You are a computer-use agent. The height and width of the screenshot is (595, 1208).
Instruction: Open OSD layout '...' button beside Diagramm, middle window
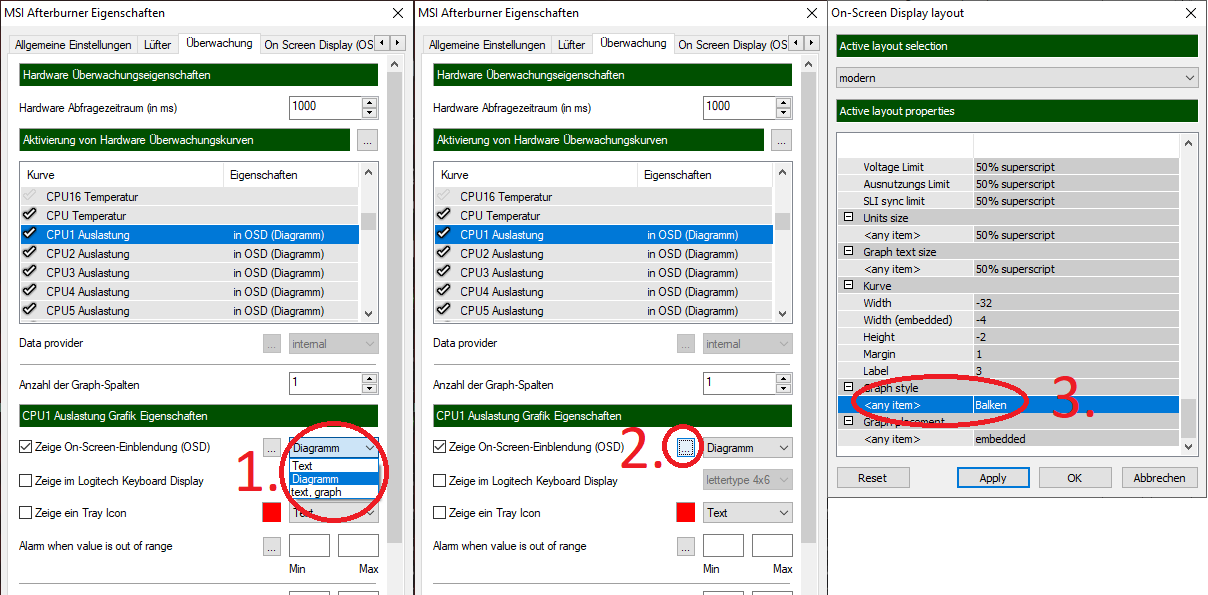tap(685, 448)
